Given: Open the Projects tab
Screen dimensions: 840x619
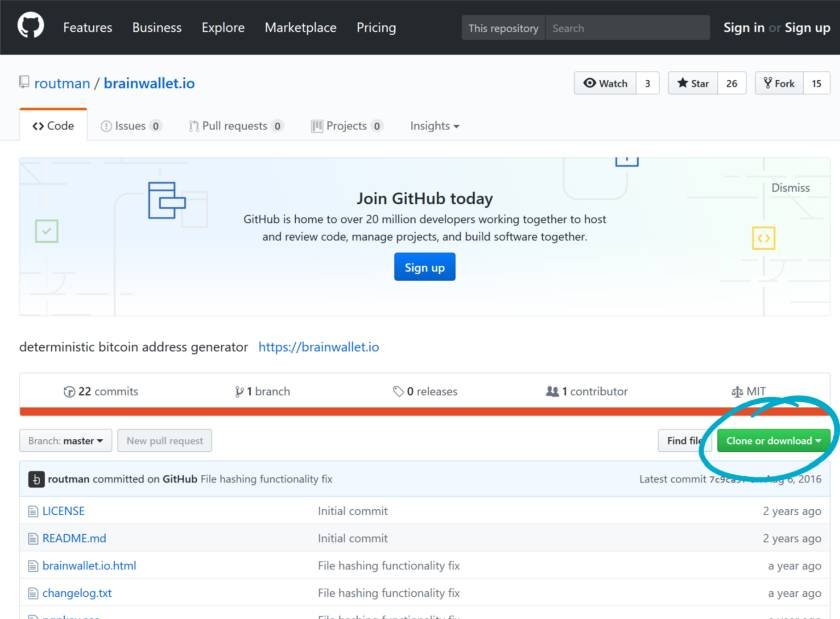Looking at the screenshot, I should (x=347, y=126).
